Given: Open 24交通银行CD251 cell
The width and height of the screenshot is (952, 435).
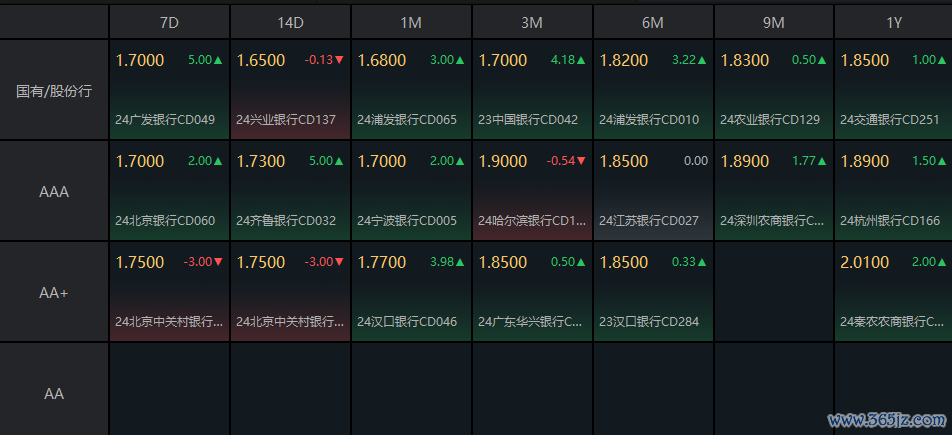Looking at the screenshot, I should (894, 90).
